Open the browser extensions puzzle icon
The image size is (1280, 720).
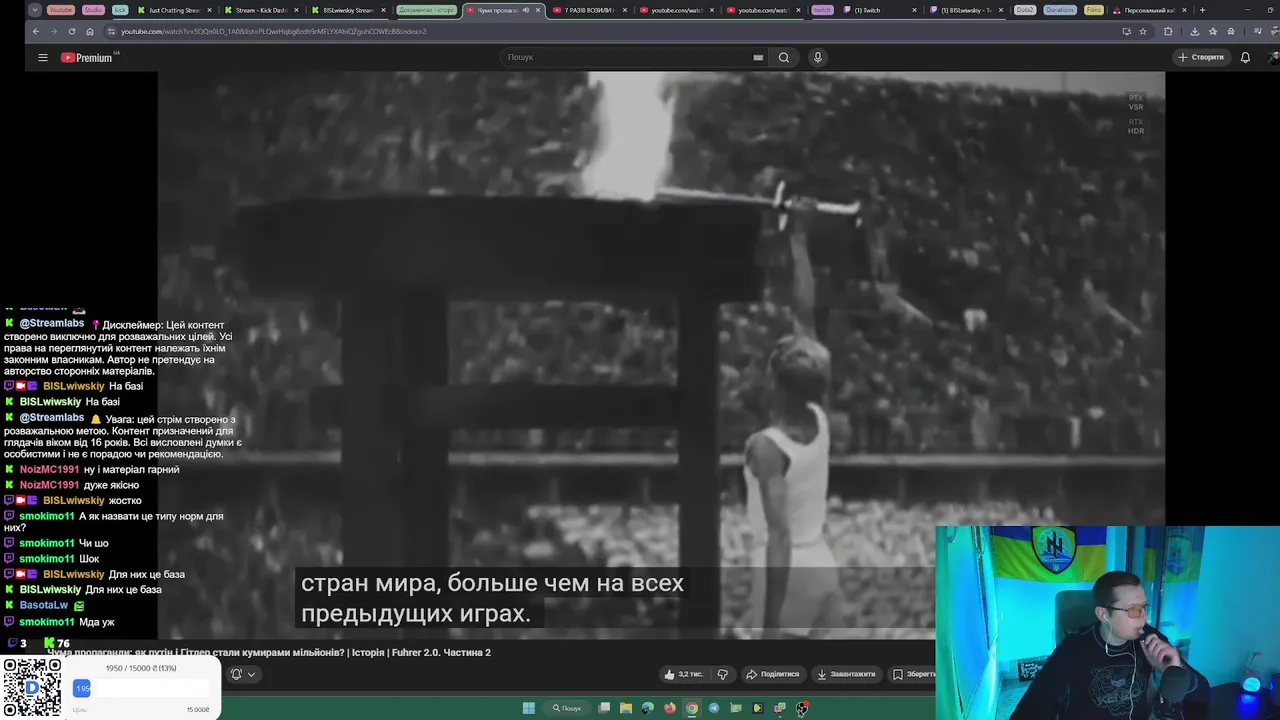(x=1168, y=31)
